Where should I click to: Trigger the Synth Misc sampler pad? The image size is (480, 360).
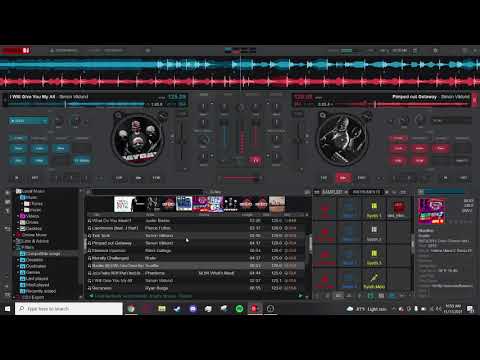point(374,280)
